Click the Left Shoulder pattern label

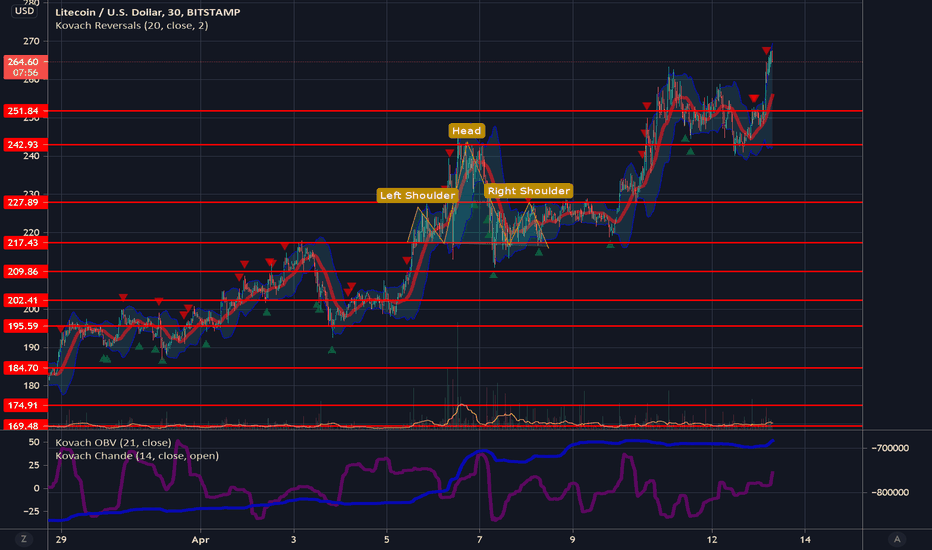pyautogui.click(x=418, y=195)
